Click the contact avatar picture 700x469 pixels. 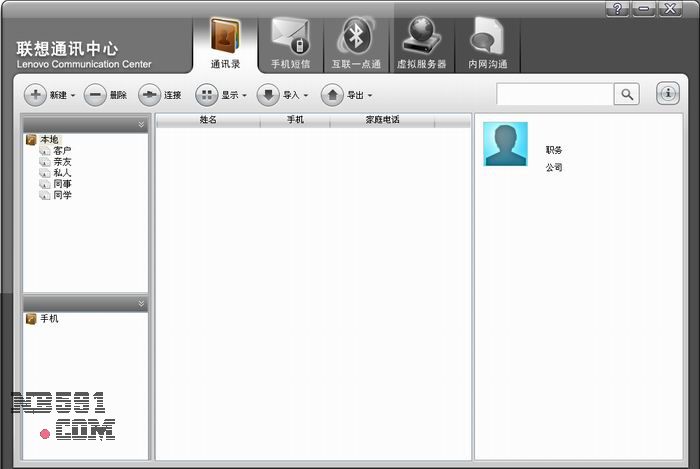coord(505,144)
